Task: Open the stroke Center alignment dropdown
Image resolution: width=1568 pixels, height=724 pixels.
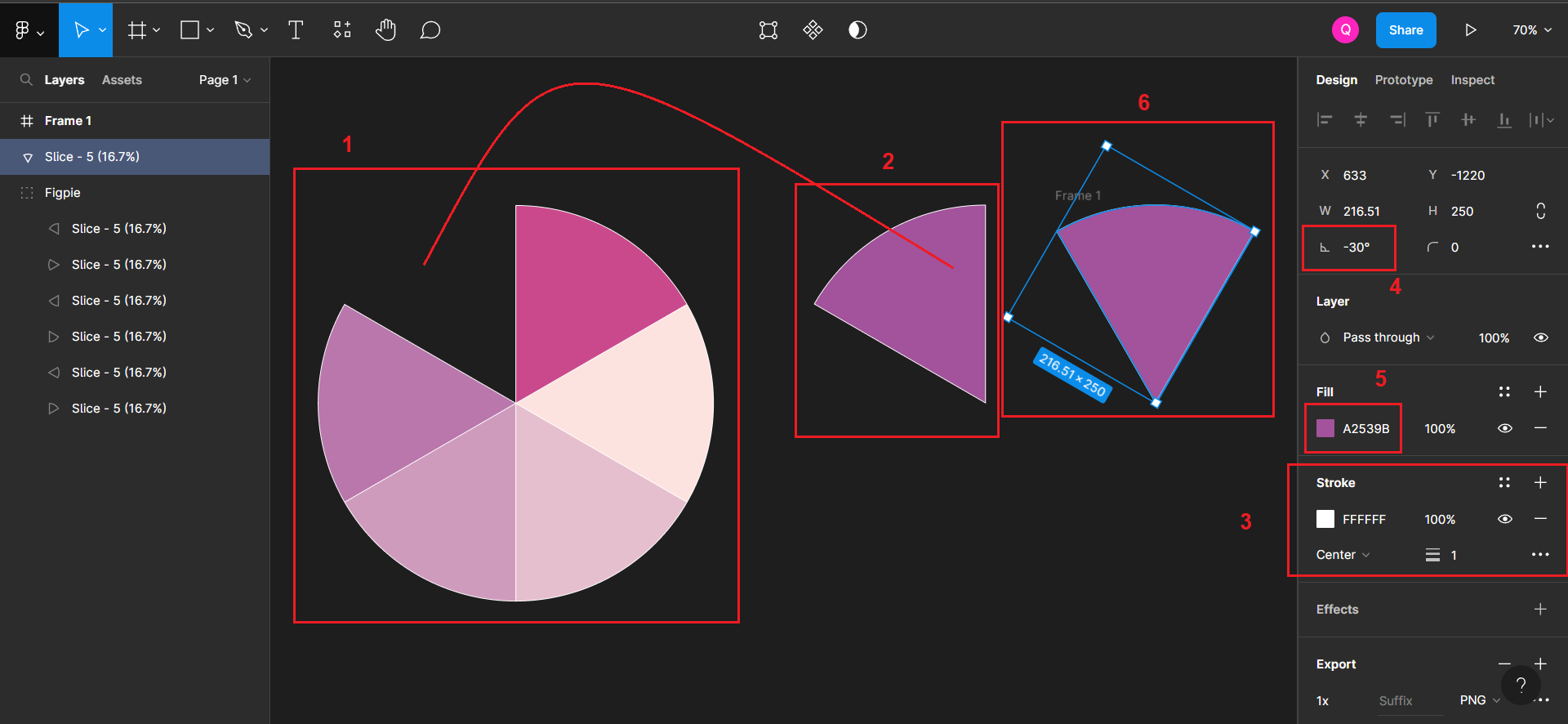Action: [1343, 555]
